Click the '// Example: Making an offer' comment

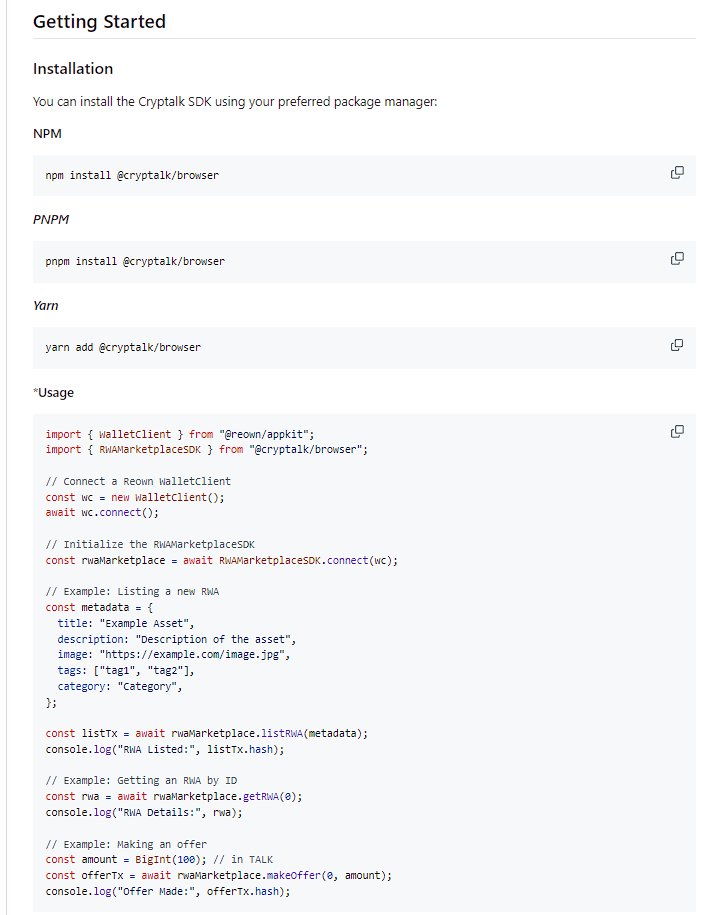pyautogui.click(x=126, y=844)
